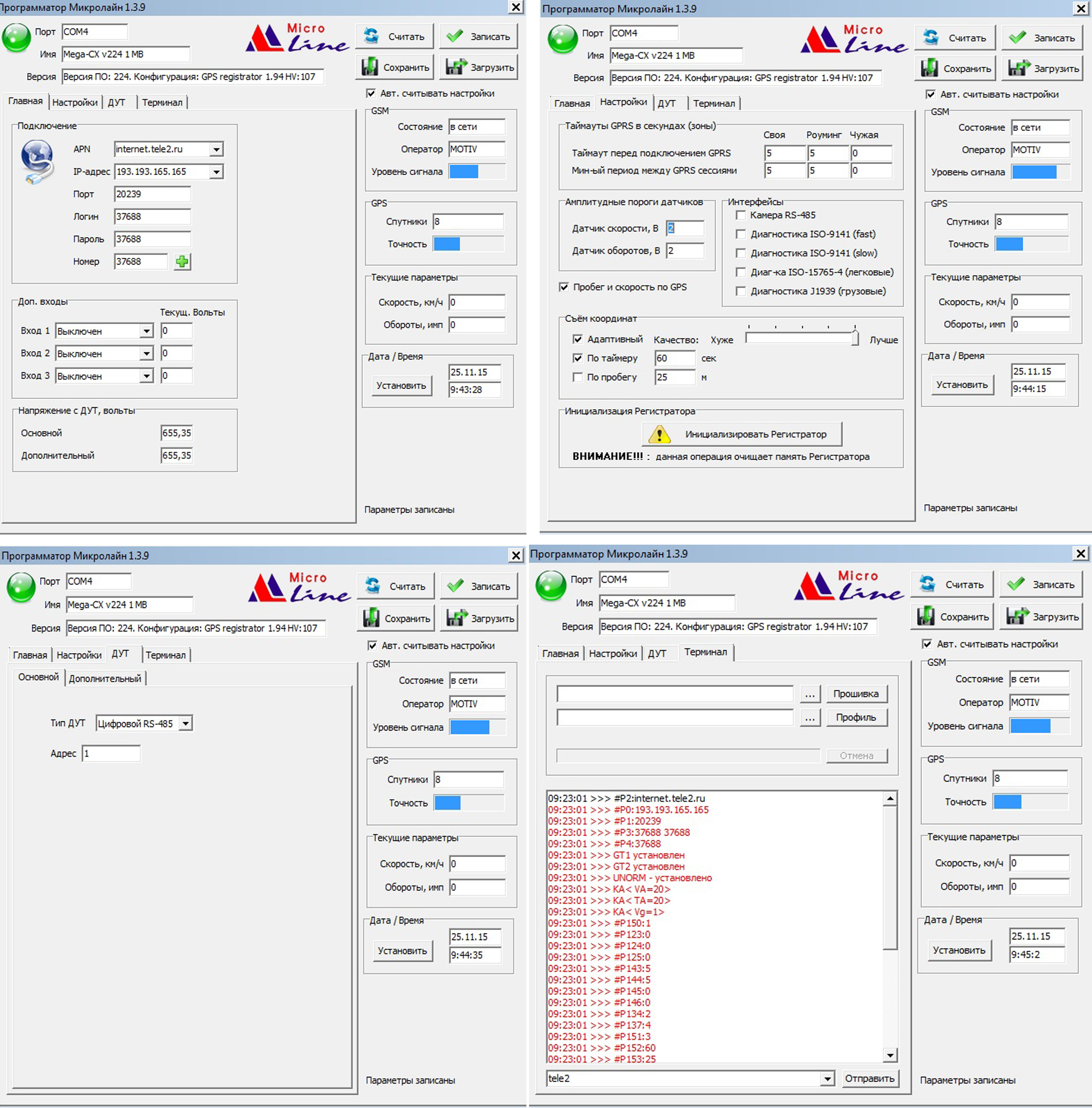Toggle the По пробегу checkbox
1092x1108 pixels.
(577, 377)
